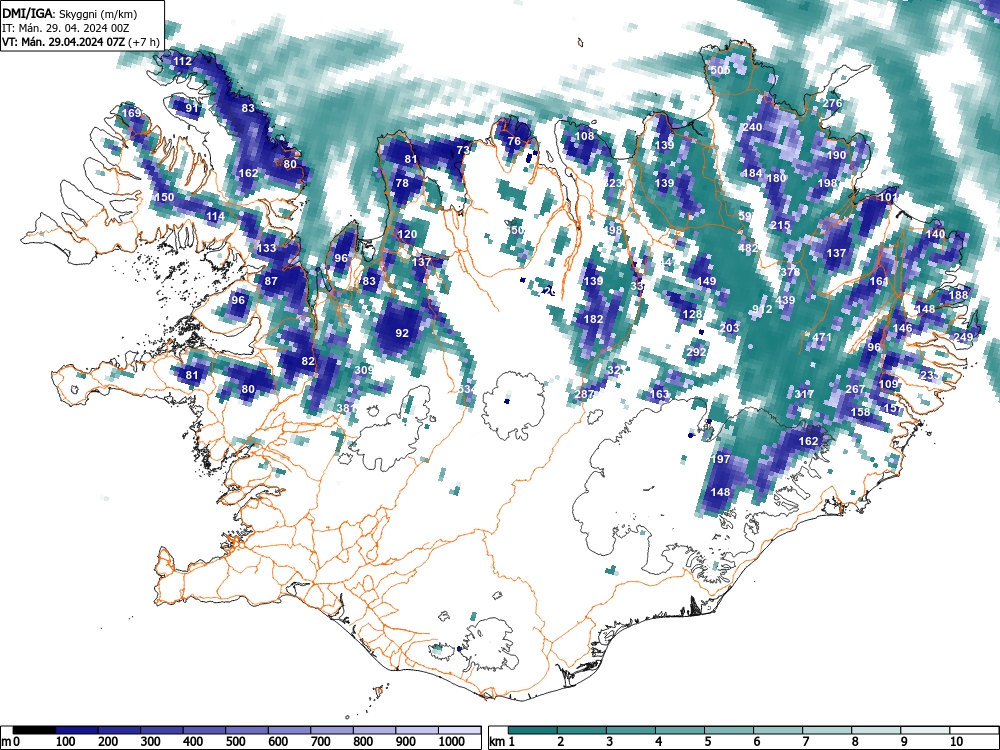Click the "1000" label on the metre scale
The height and width of the screenshot is (750, 1000).
point(452,742)
